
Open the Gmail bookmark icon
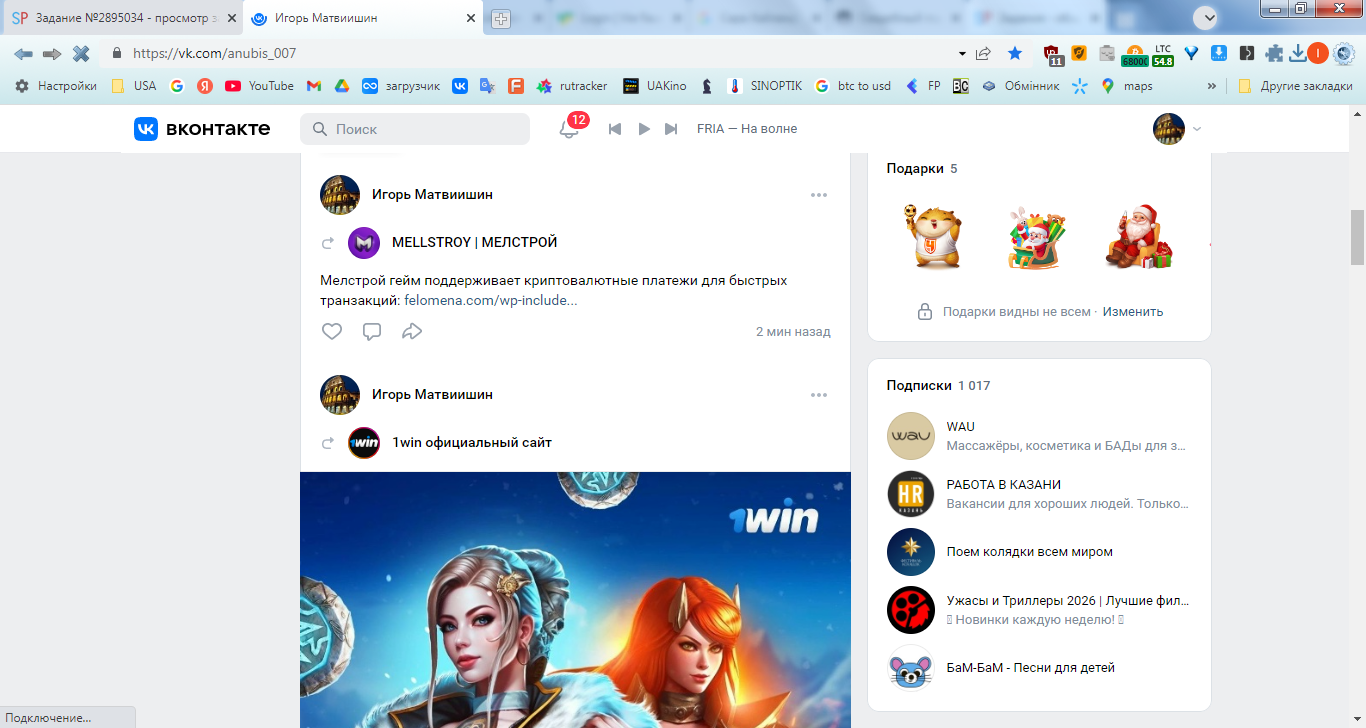coord(313,86)
